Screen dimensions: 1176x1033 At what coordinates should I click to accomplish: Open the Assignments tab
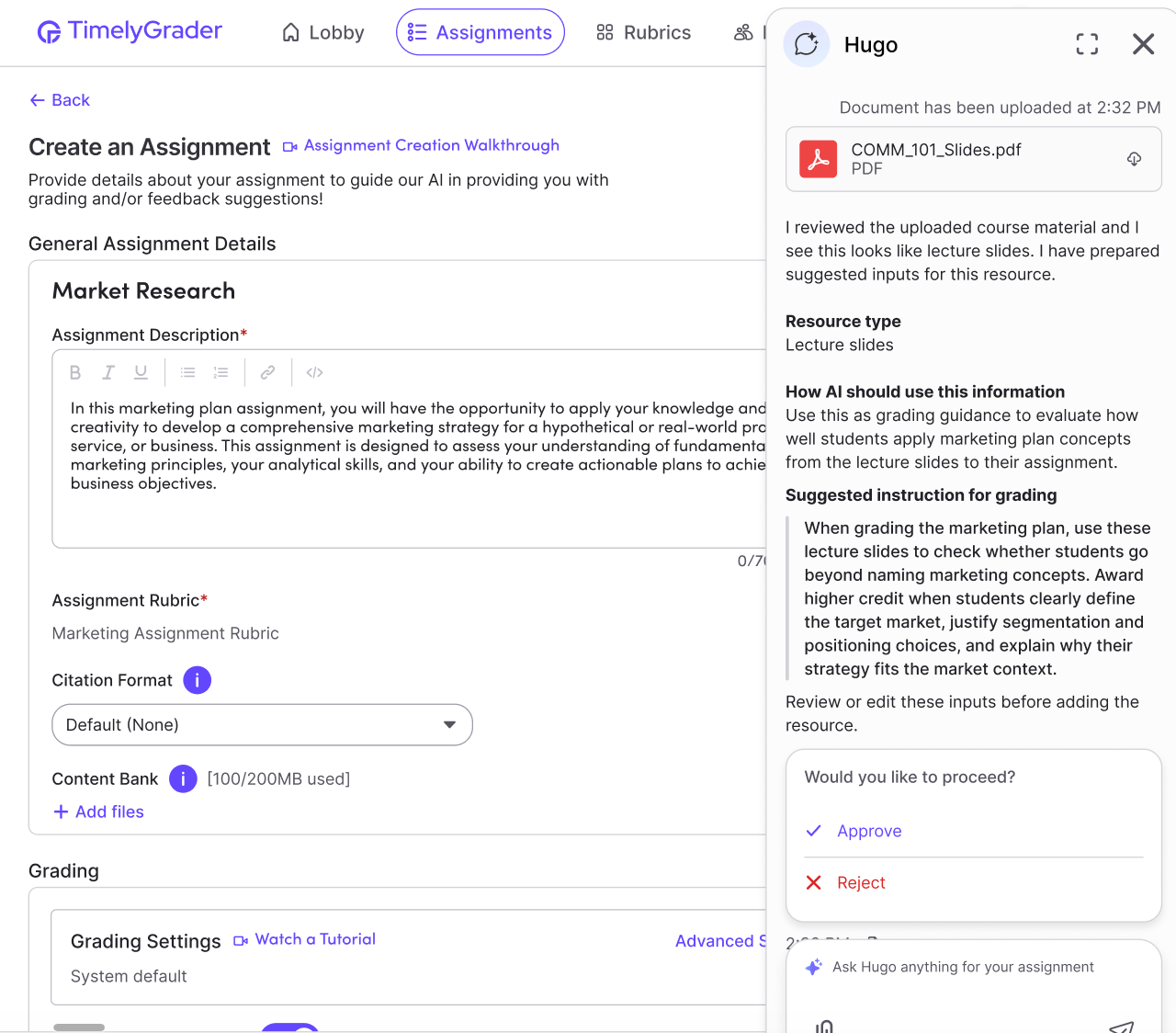pyautogui.click(x=481, y=32)
